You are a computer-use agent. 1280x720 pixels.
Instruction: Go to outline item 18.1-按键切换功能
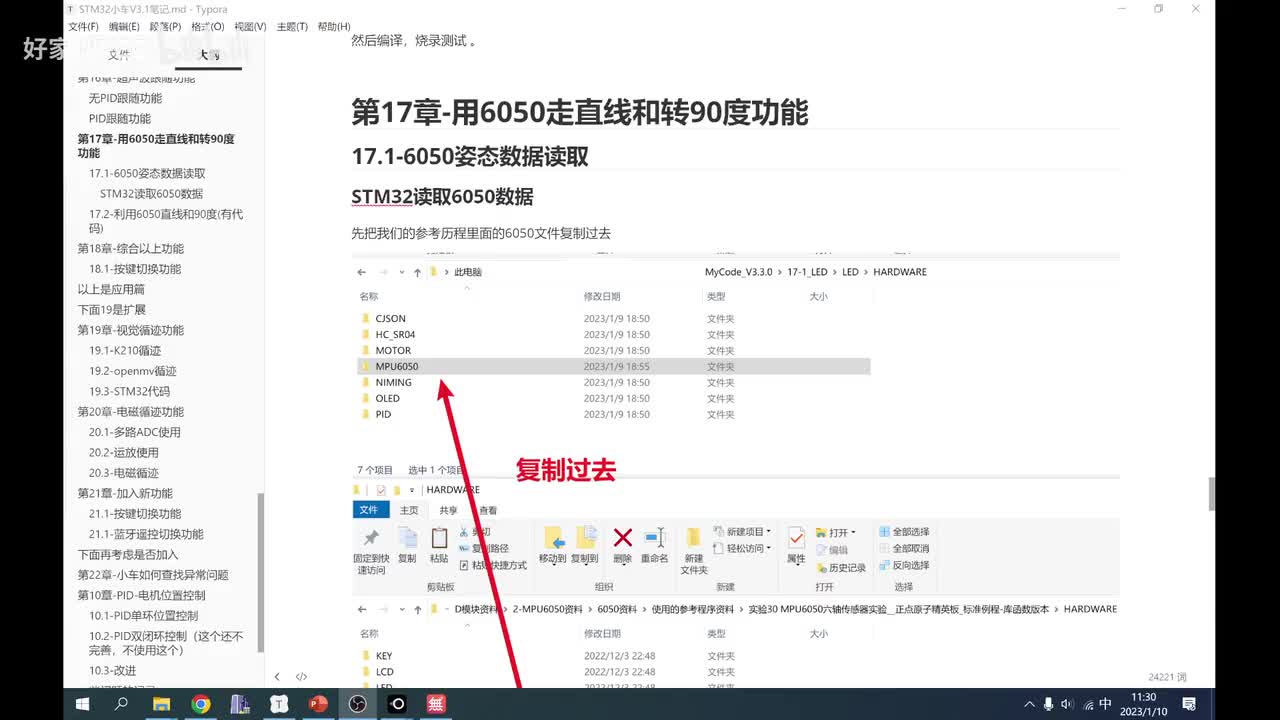pyautogui.click(x=135, y=269)
